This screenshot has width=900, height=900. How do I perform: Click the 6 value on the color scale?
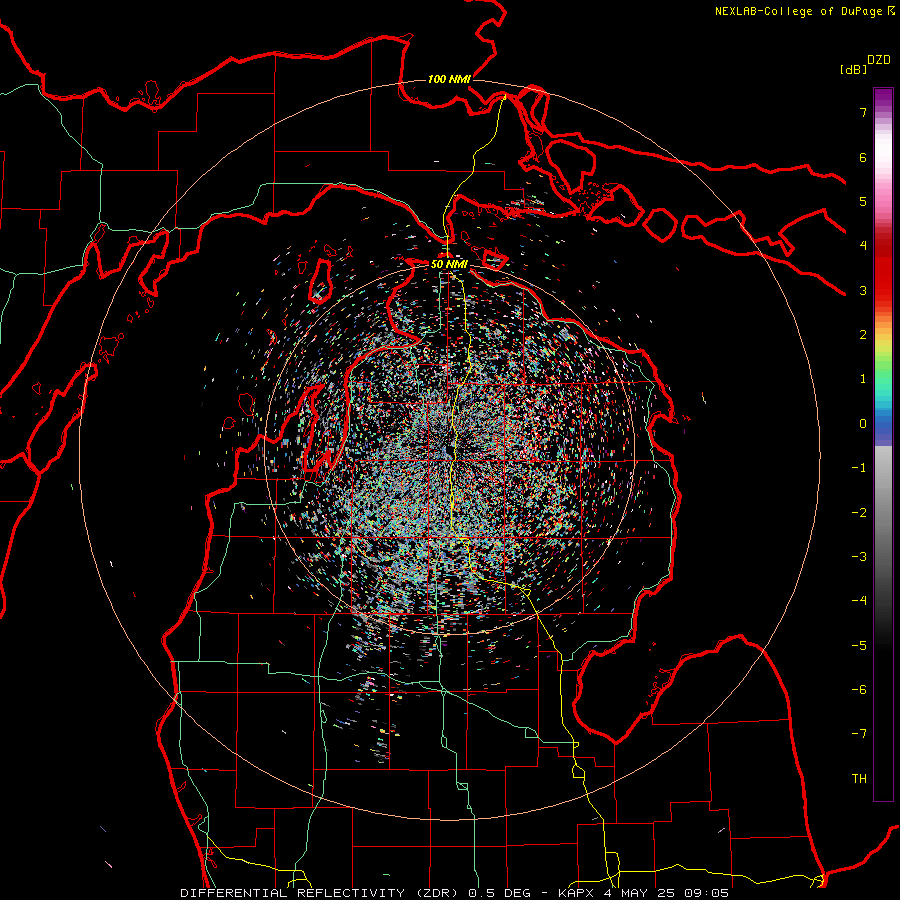click(863, 157)
